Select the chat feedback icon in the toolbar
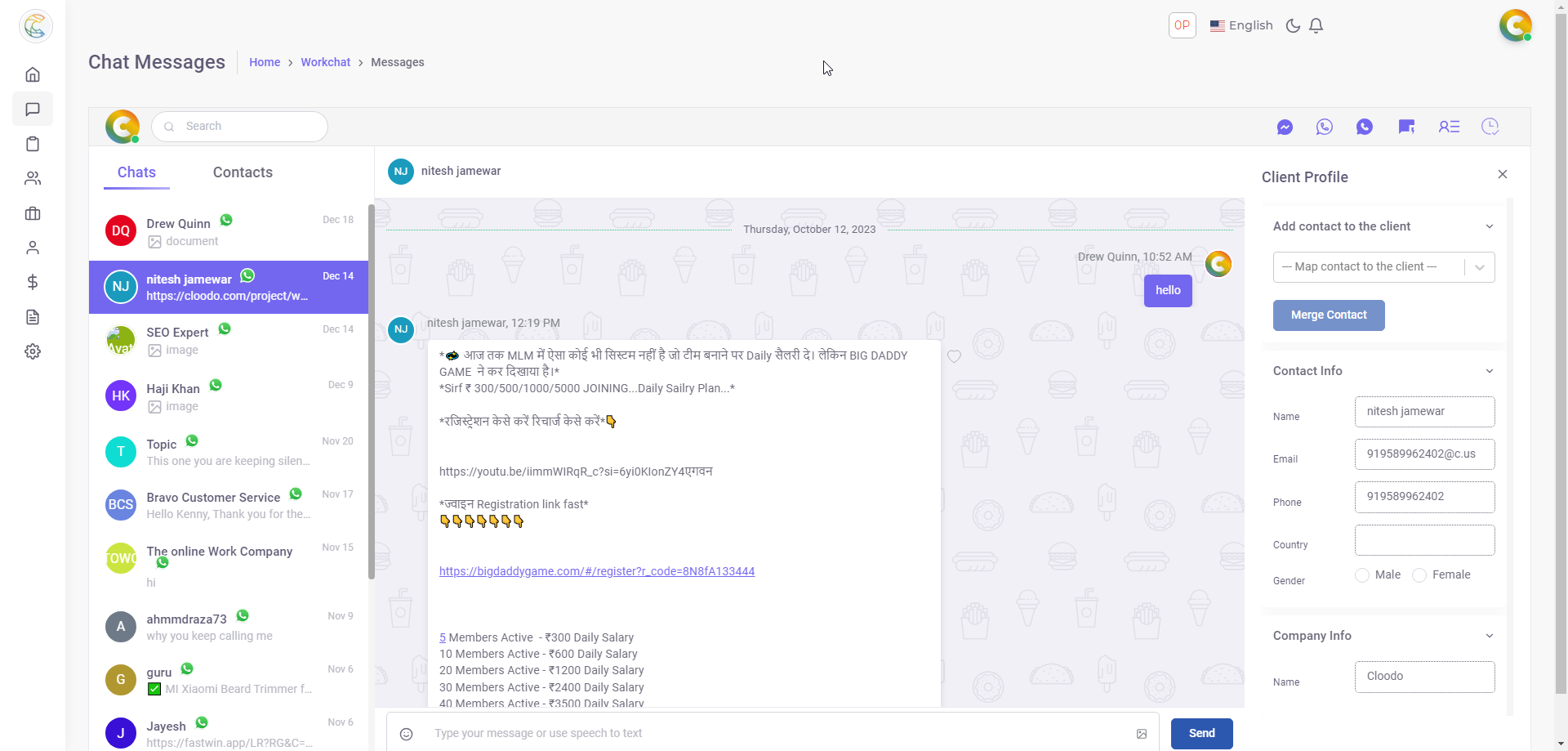 coord(1406,127)
